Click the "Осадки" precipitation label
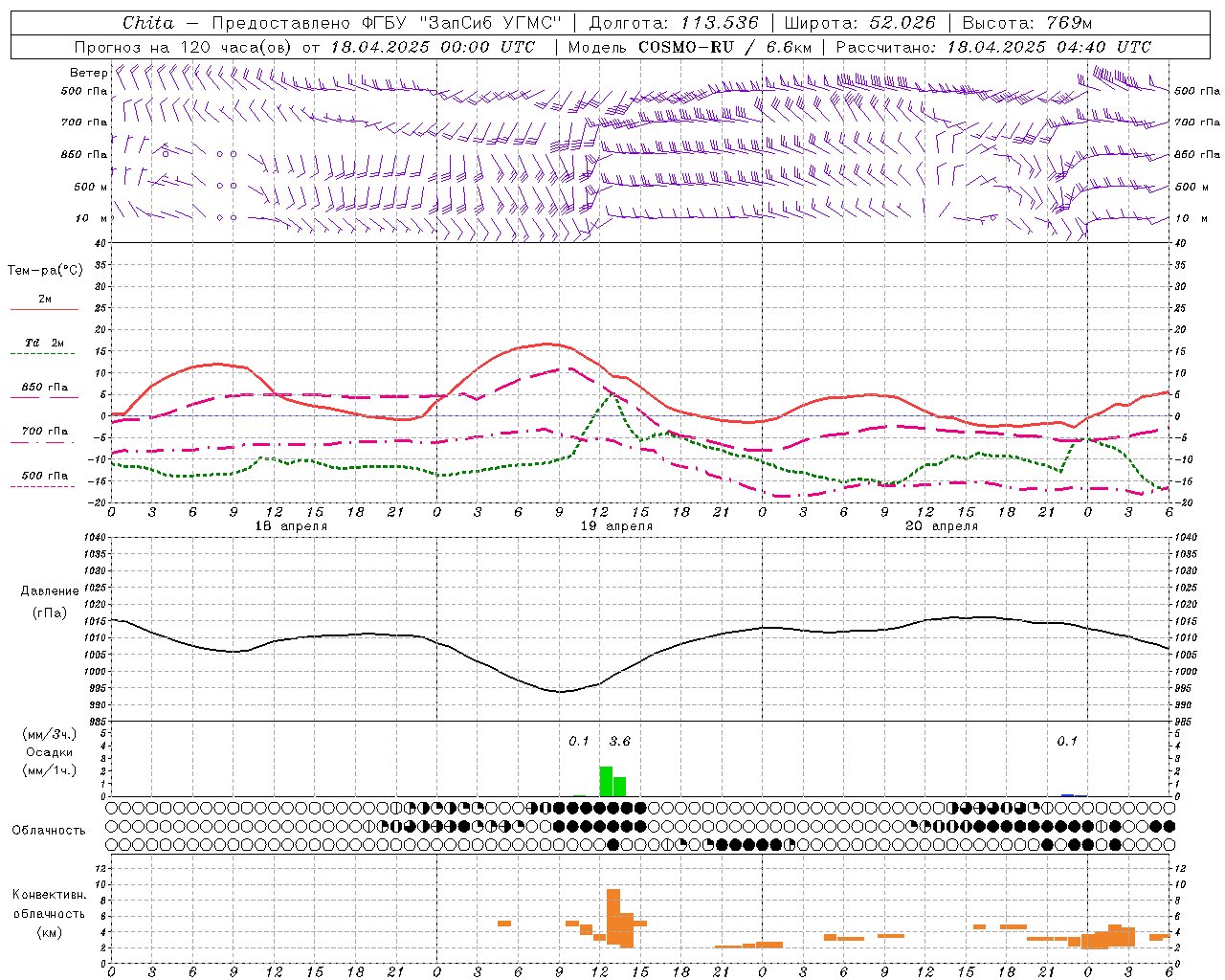 (x=50, y=752)
